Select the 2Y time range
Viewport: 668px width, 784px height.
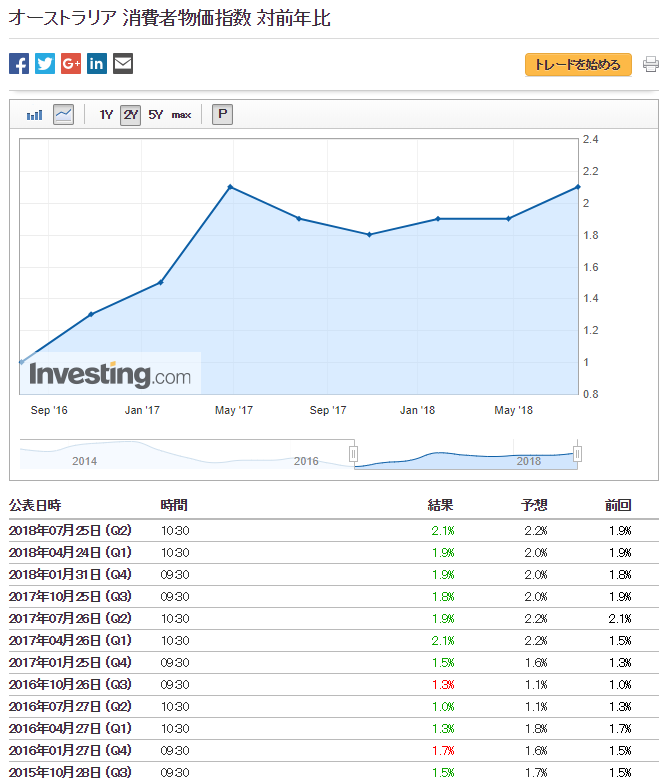[x=131, y=115]
